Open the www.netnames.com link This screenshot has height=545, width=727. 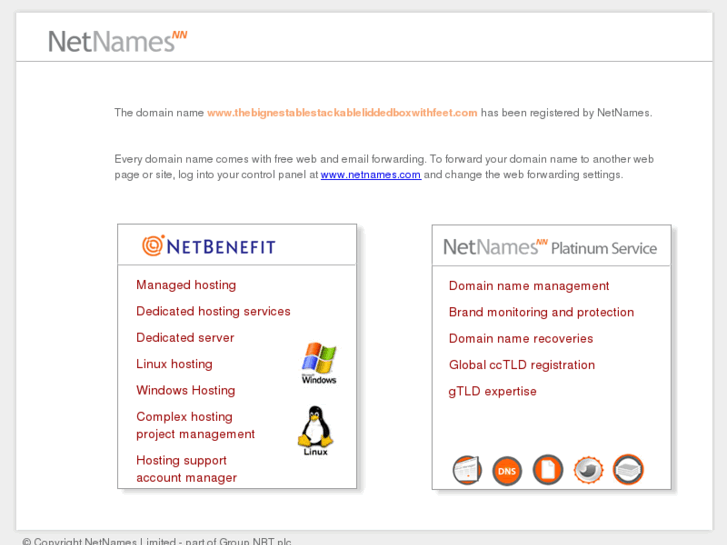370,175
